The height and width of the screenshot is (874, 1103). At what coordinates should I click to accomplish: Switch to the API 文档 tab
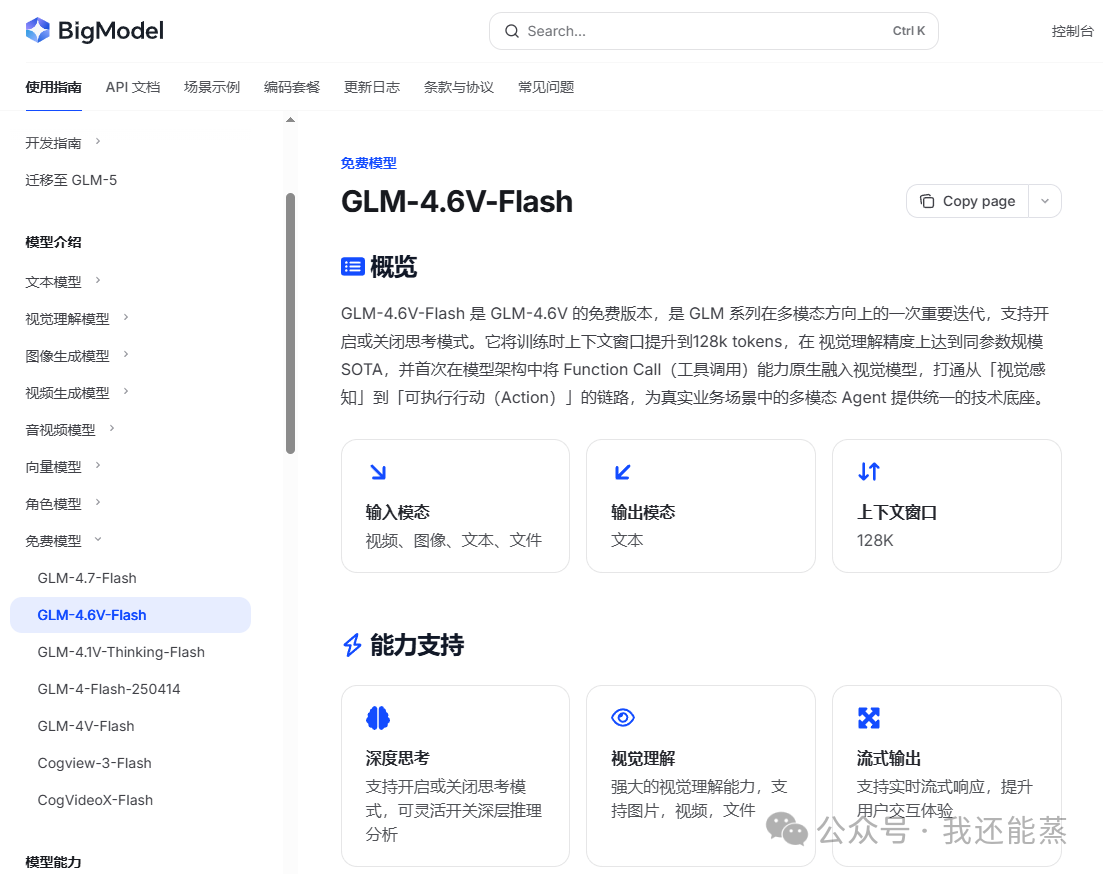tap(132, 87)
